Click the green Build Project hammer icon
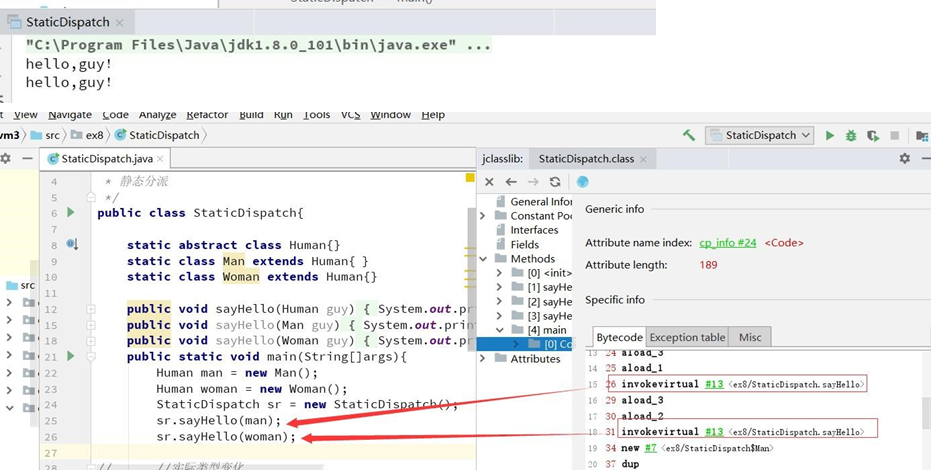This screenshot has height=470, width=931. click(x=689, y=135)
